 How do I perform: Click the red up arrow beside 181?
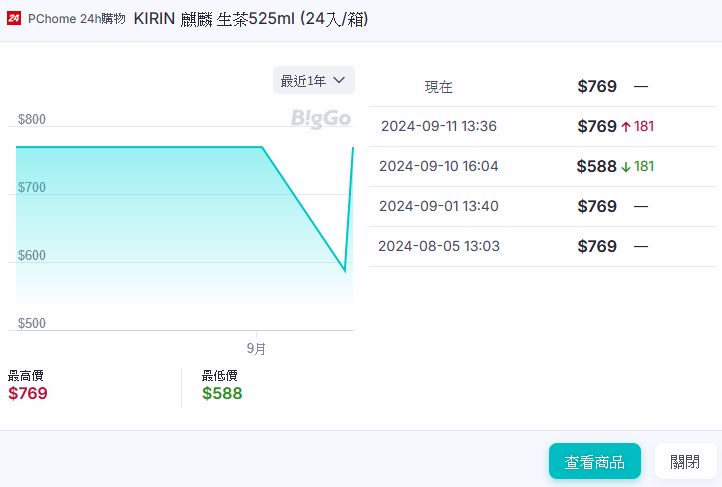coord(626,127)
